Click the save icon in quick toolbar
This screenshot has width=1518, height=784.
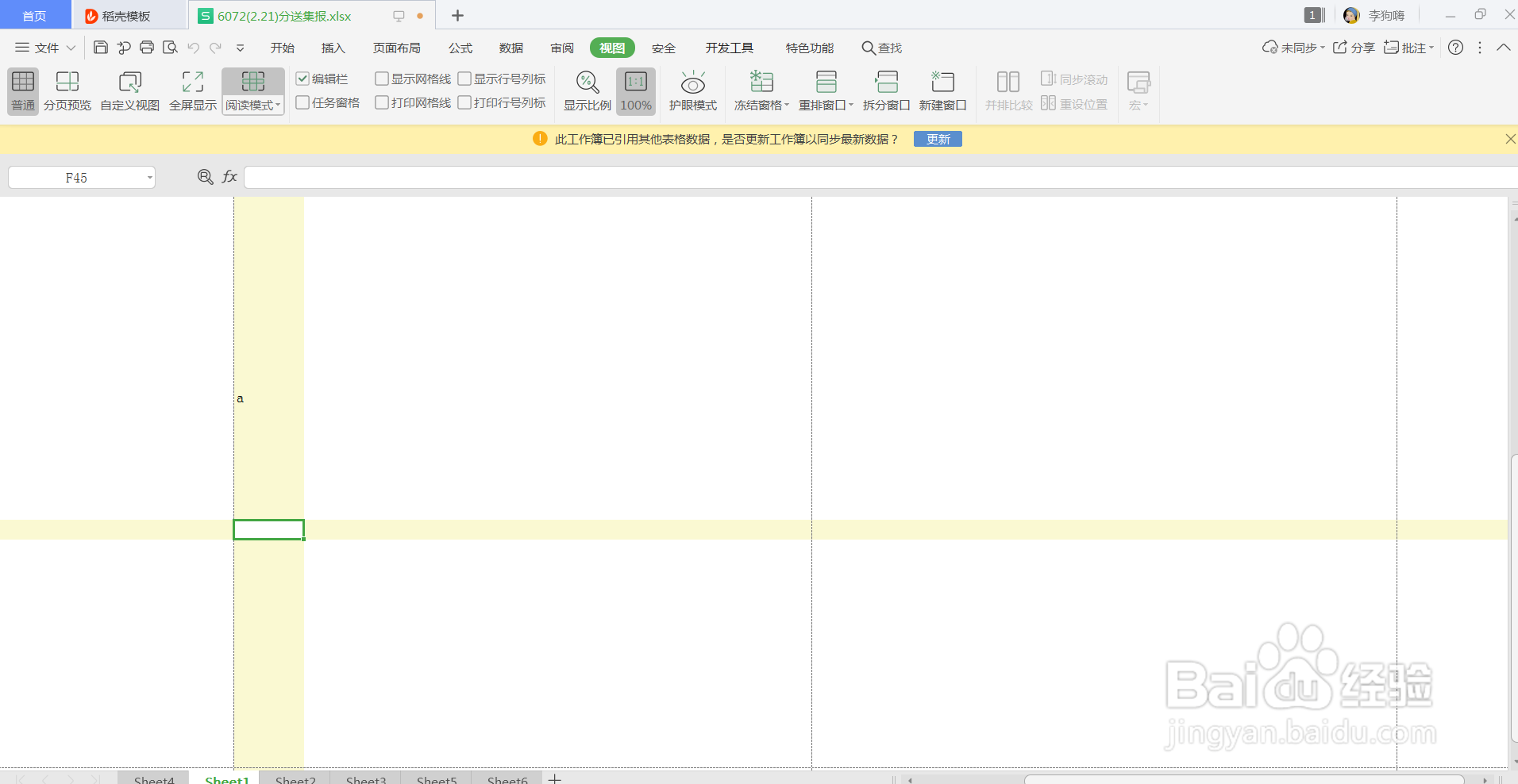click(x=101, y=48)
